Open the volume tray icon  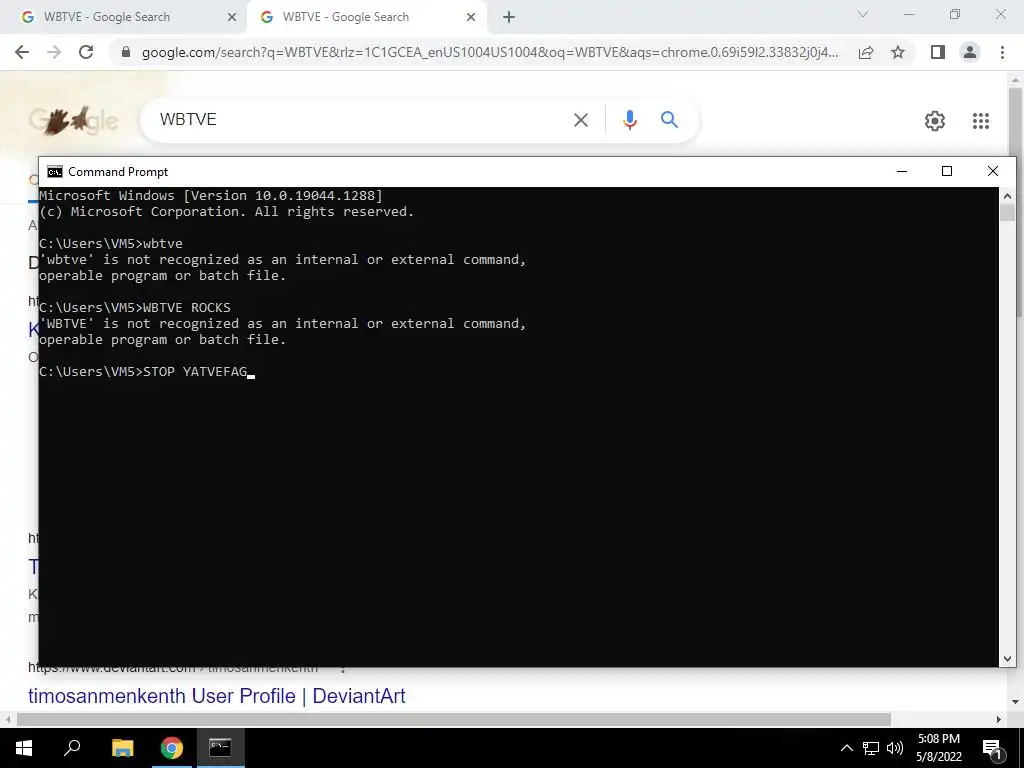click(895, 748)
